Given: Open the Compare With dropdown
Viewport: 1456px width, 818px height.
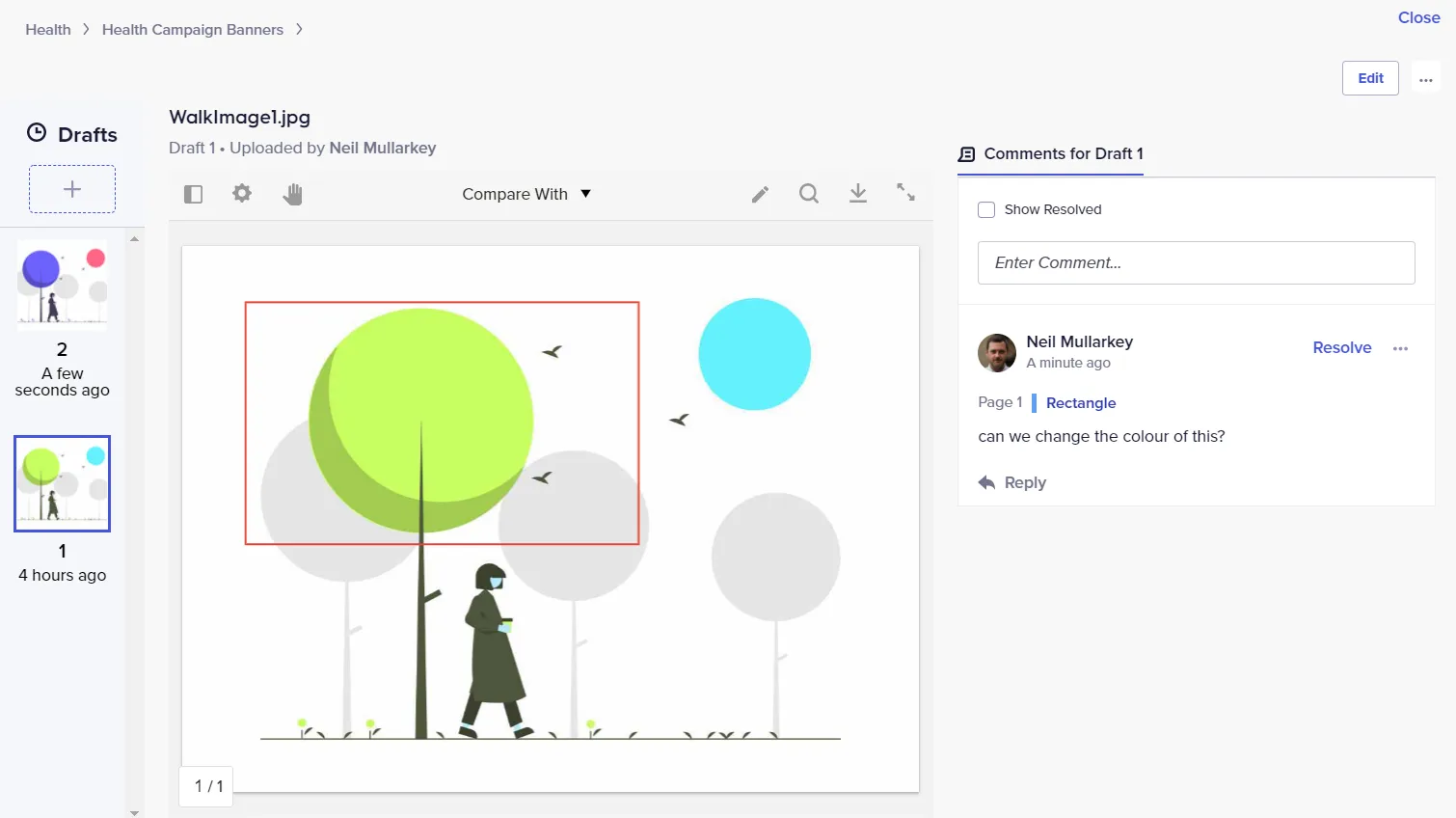Looking at the screenshot, I should (x=526, y=194).
